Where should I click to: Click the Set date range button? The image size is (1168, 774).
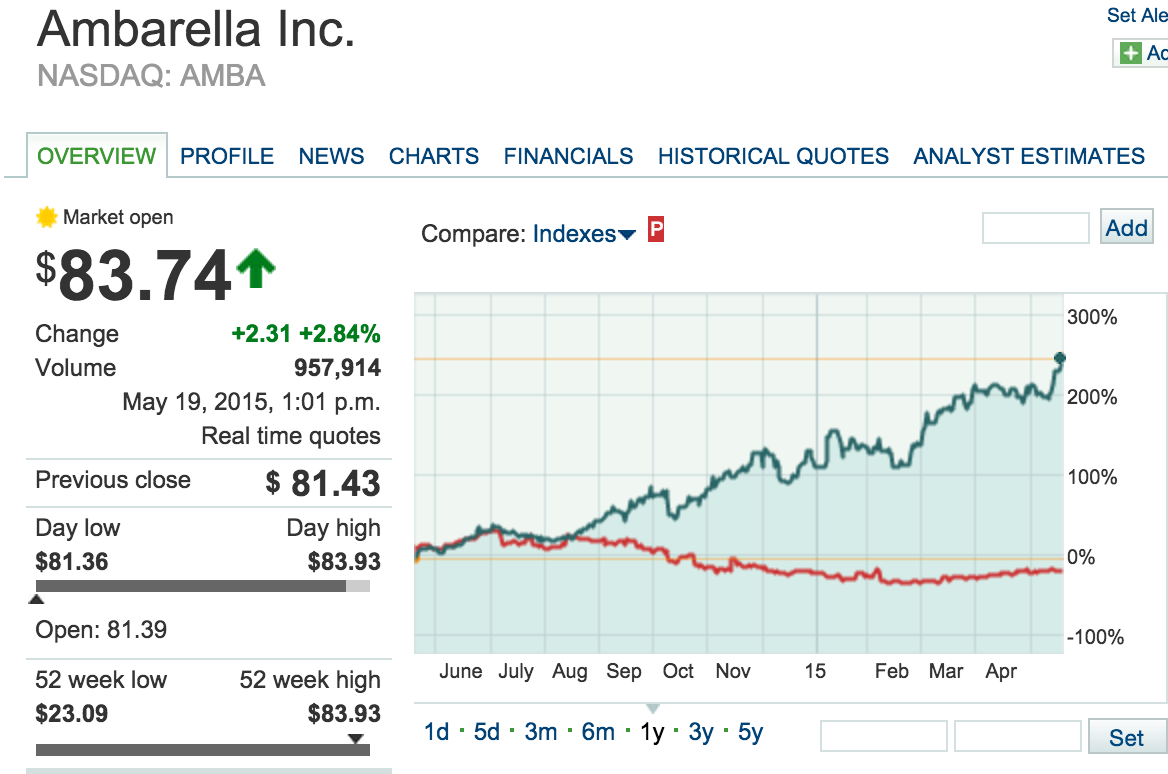tap(1126, 737)
